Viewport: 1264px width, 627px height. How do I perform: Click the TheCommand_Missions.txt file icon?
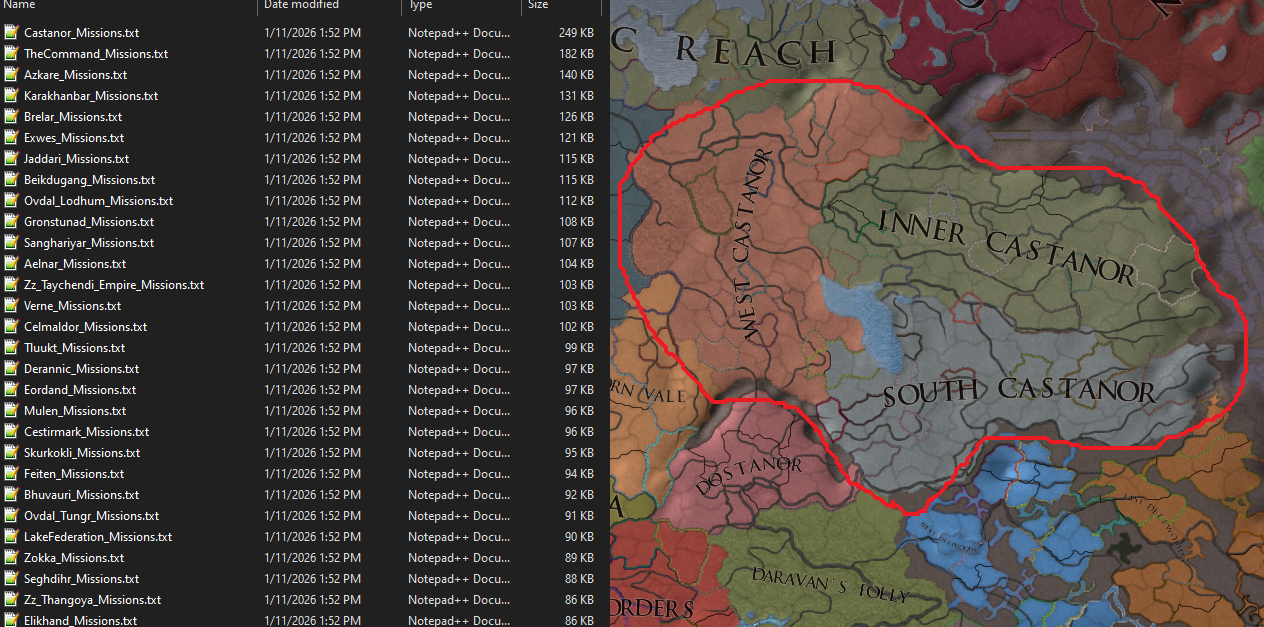[11, 54]
